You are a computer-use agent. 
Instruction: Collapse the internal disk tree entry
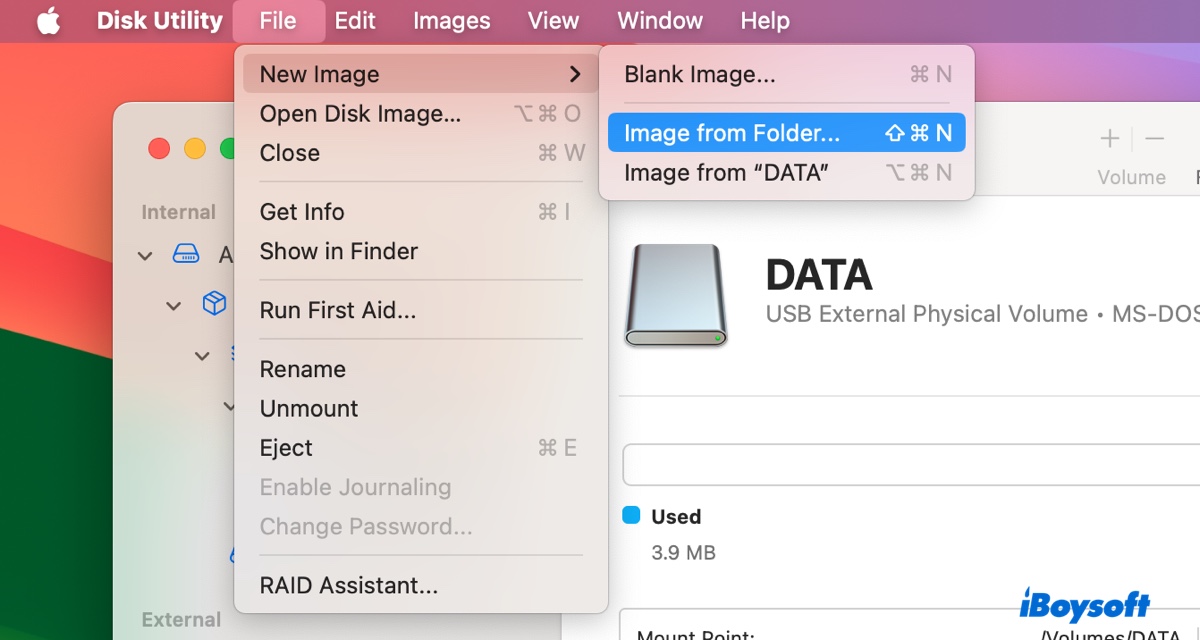[144, 256]
